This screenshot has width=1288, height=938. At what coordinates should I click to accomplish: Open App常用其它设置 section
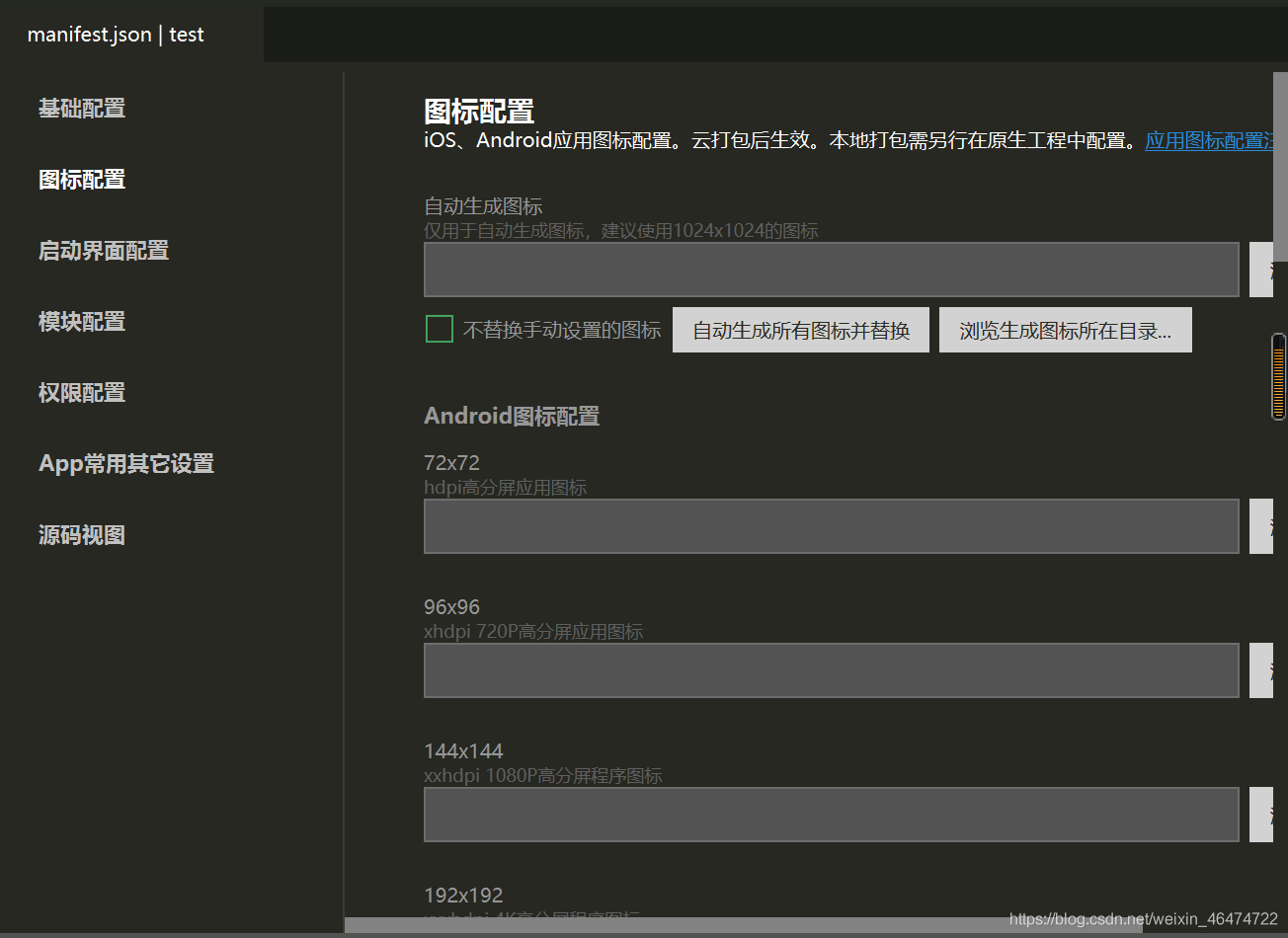[126, 464]
